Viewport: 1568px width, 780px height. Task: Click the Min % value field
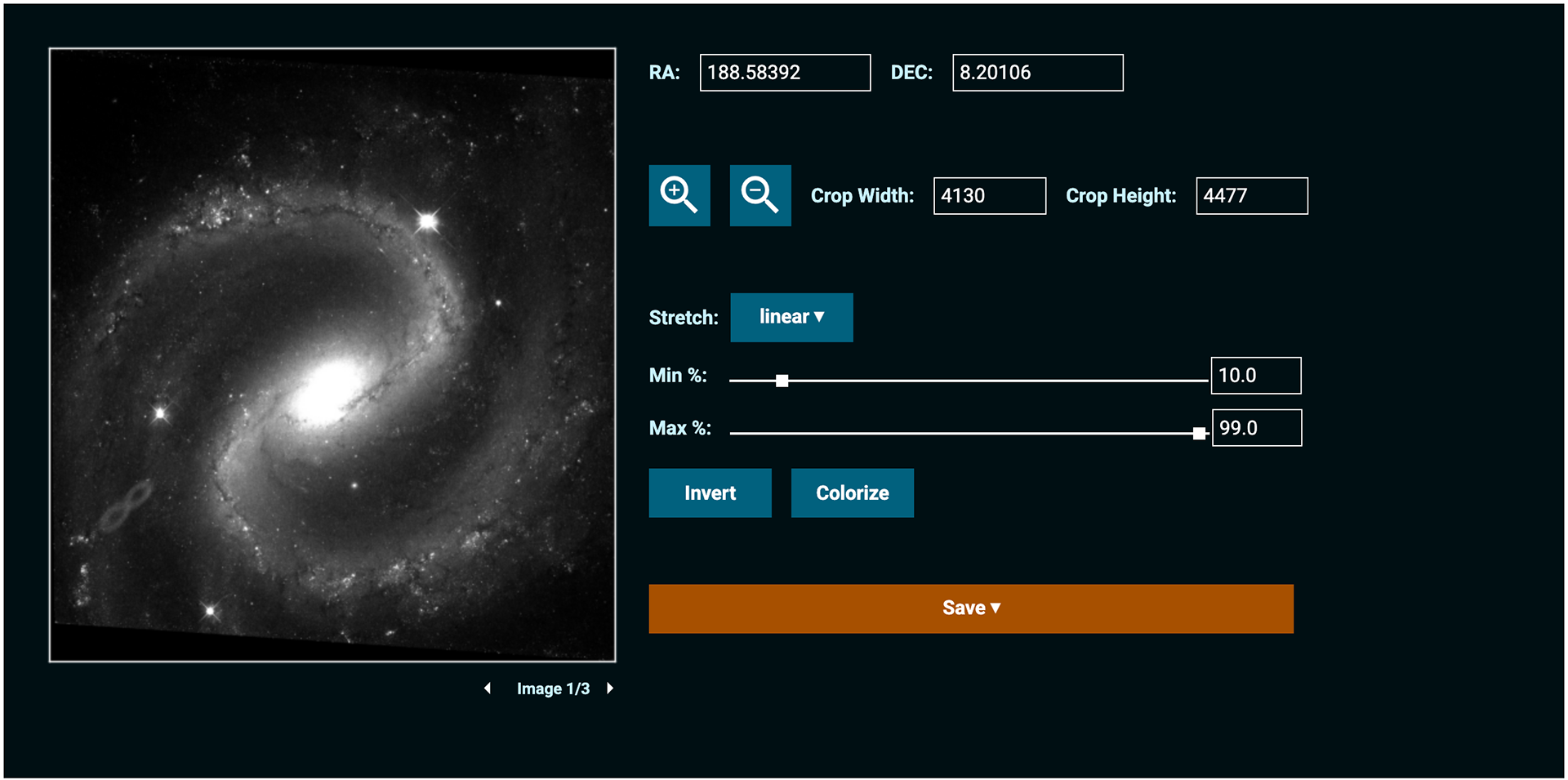point(1255,376)
